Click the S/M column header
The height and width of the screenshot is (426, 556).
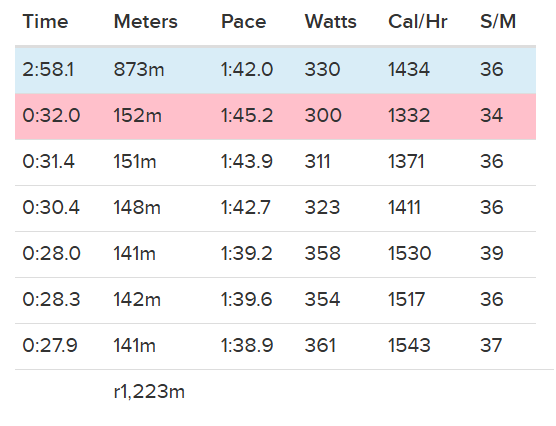(x=498, y=22)
